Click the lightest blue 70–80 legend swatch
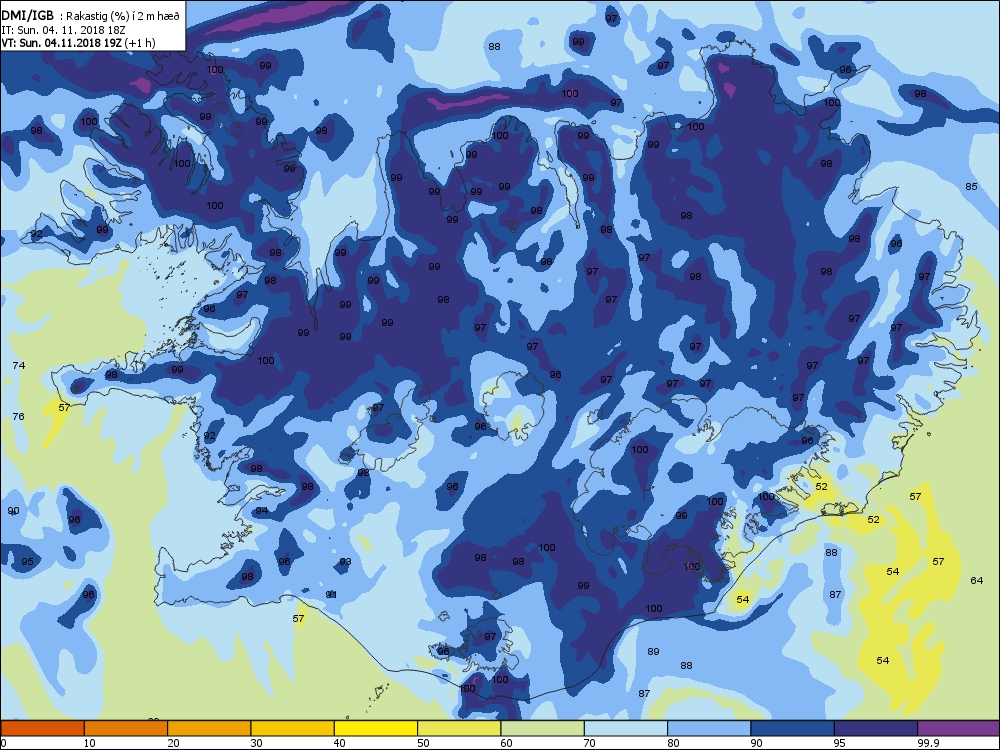1000x750 pixels. point(626,728)
